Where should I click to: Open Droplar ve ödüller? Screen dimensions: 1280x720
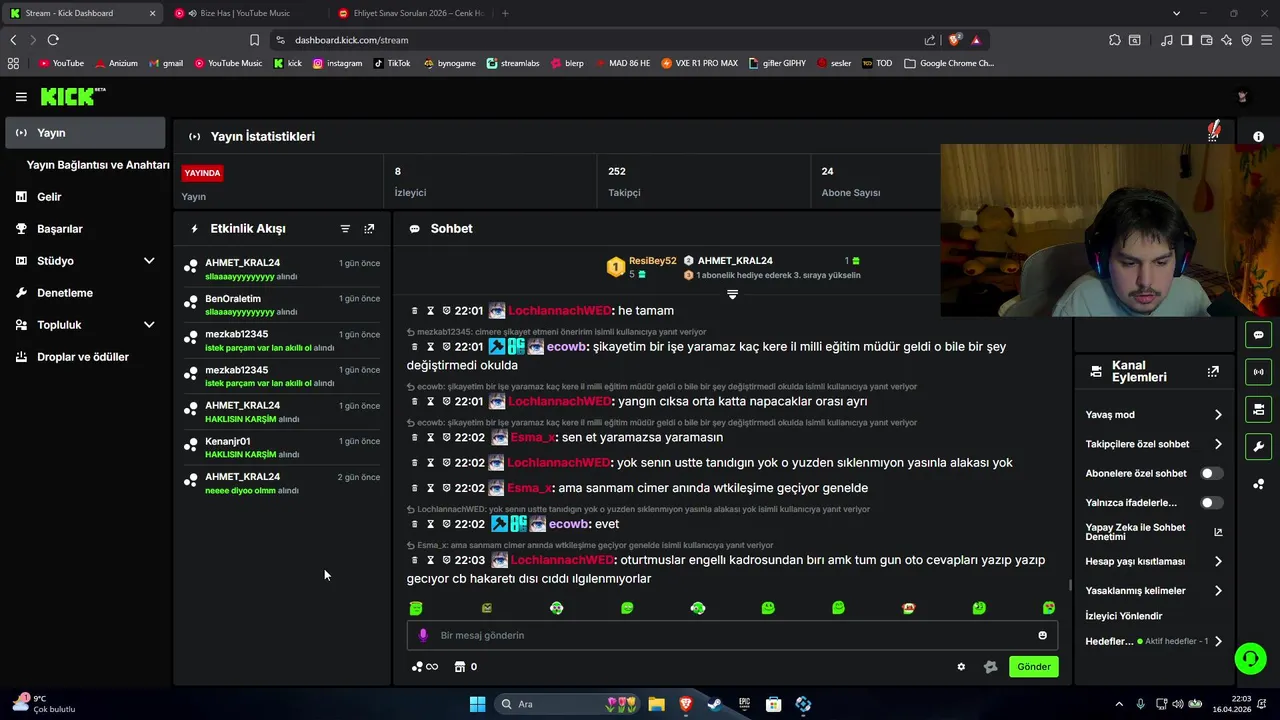[x=85, y=357]
